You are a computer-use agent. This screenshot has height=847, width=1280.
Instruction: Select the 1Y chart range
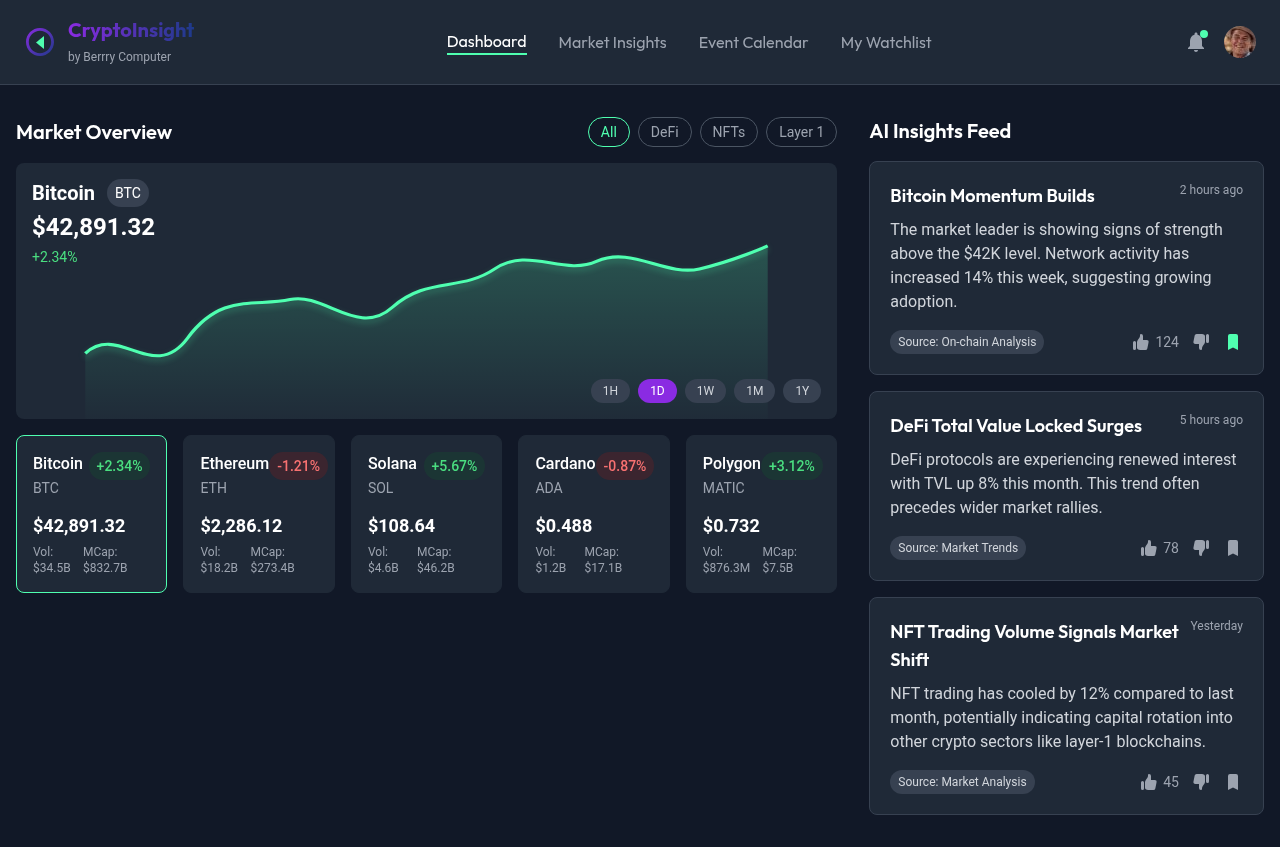pyautogui.click(x=801, y=391)
